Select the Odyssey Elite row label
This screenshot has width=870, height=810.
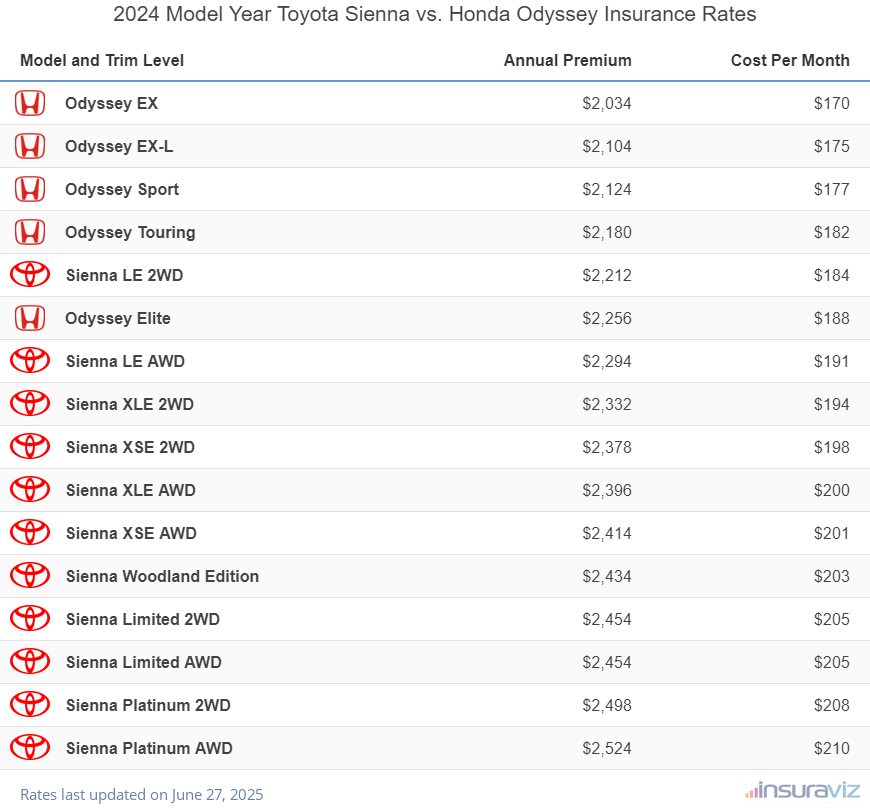coord(118,318)
